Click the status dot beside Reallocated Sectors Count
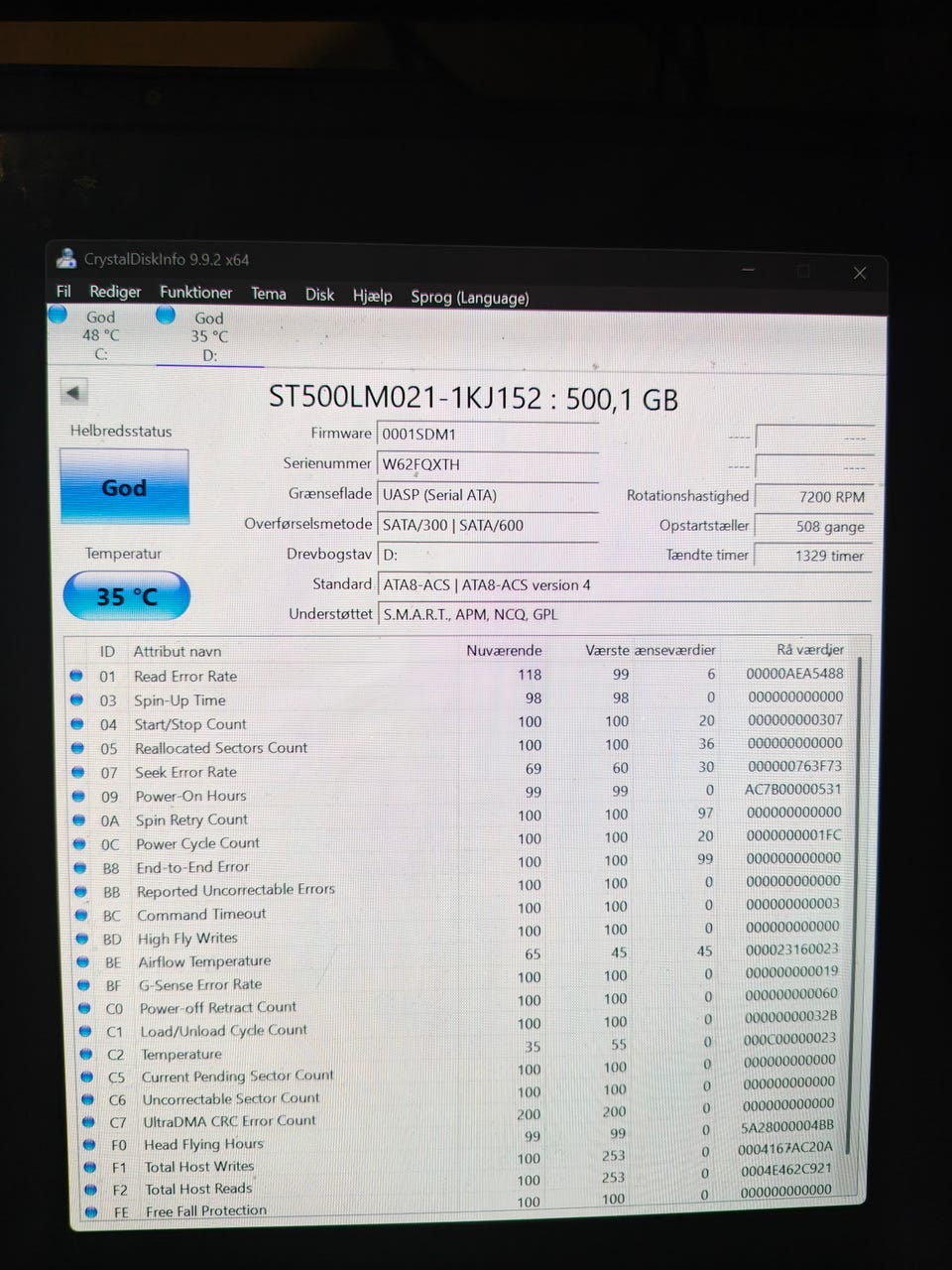Viewport: 952px width, 1270px height. [x=77, y=747]
